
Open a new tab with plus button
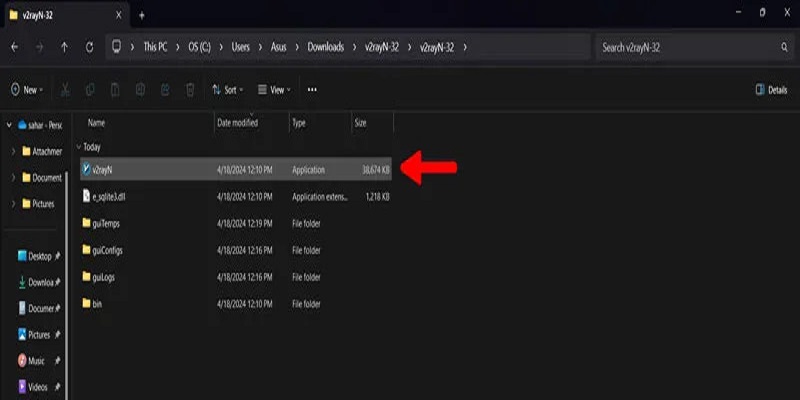(142, 15)
